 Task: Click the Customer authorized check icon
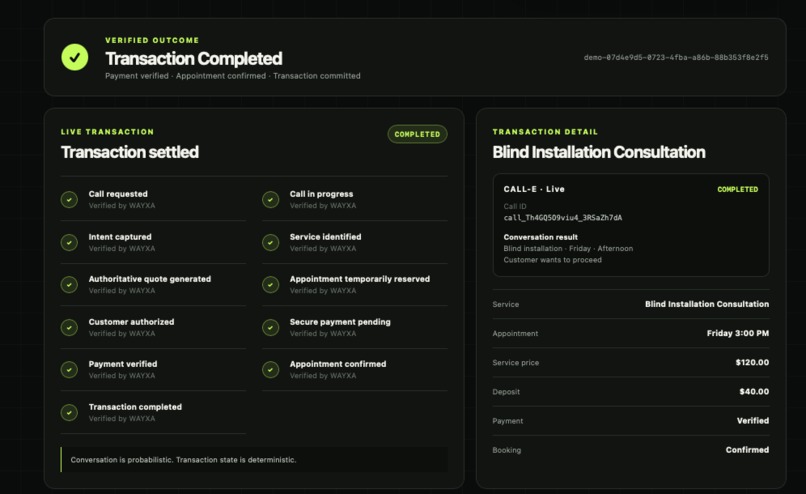point(69,327)
